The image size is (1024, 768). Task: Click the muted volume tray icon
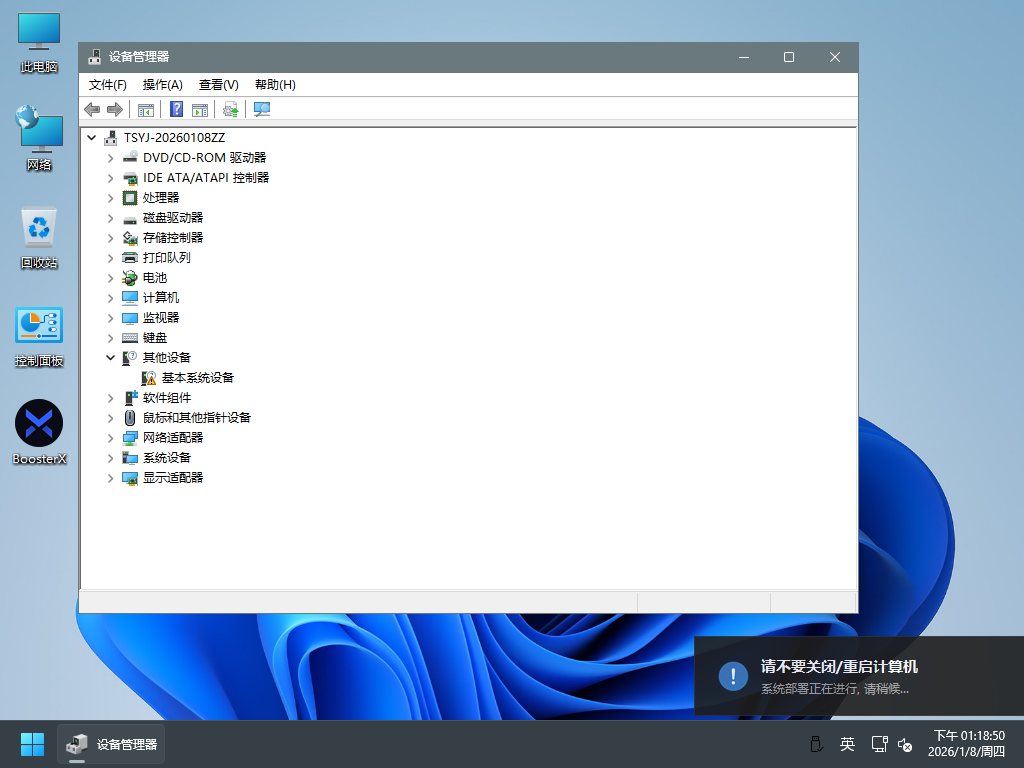point(905,744)
